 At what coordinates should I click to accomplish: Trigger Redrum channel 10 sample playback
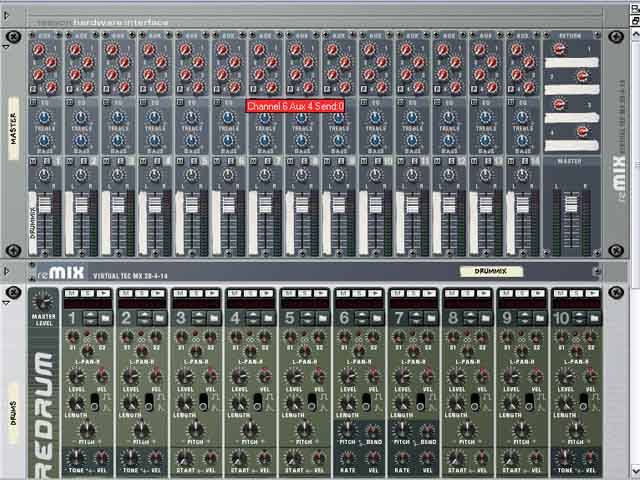tap(592, 293)
